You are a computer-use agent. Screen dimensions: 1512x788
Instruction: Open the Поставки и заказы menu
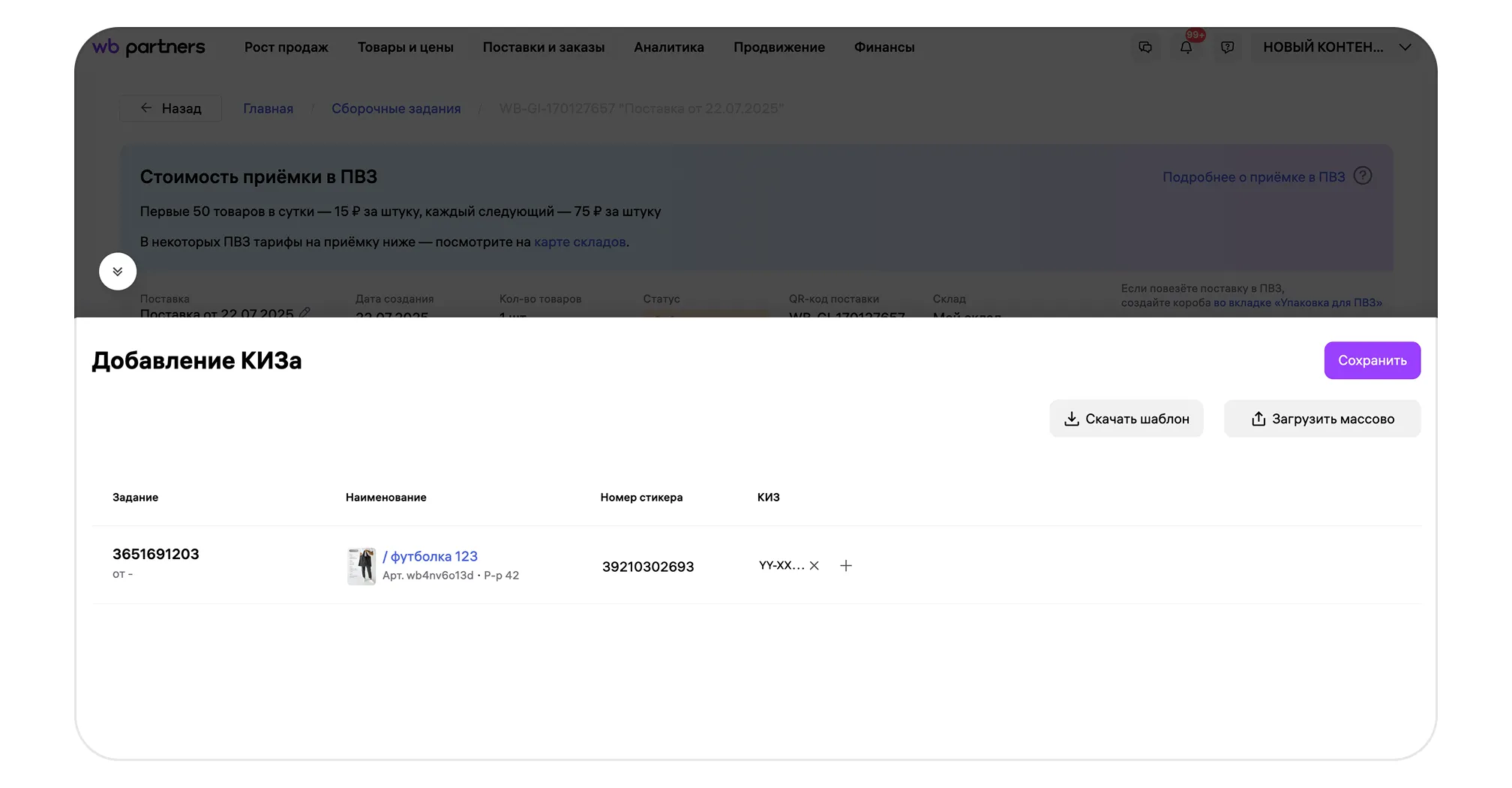pos(543,47)
